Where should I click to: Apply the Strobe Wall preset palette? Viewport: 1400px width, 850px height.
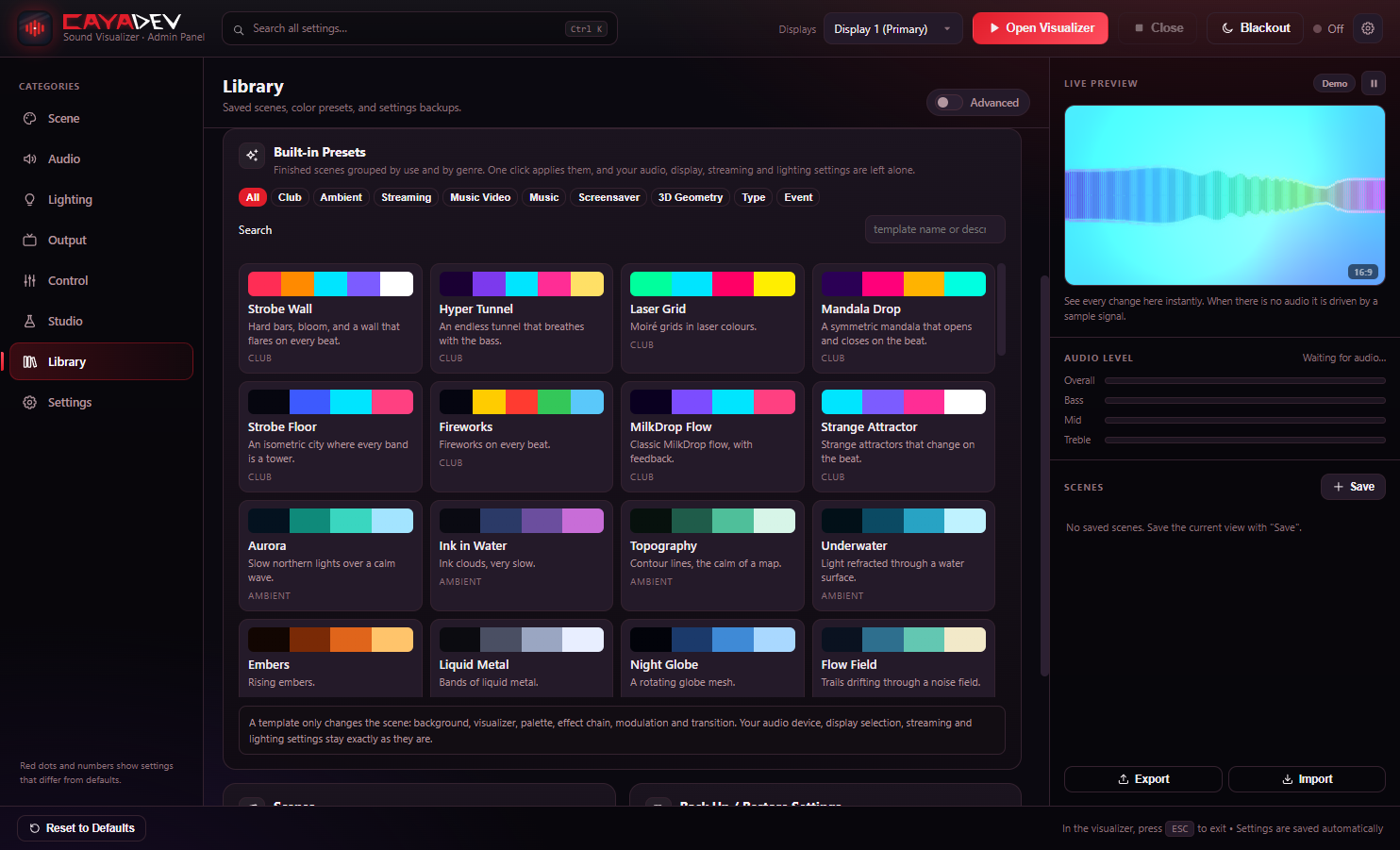(x=330, y=284)
